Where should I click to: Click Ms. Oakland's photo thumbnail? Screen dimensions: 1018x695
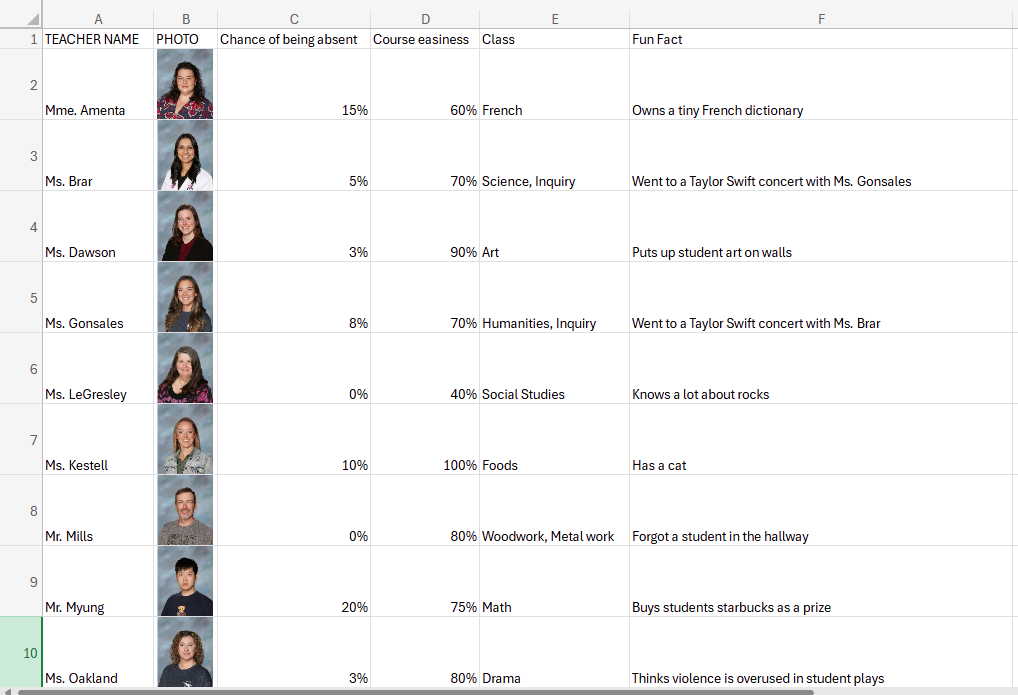coord(185,652)
